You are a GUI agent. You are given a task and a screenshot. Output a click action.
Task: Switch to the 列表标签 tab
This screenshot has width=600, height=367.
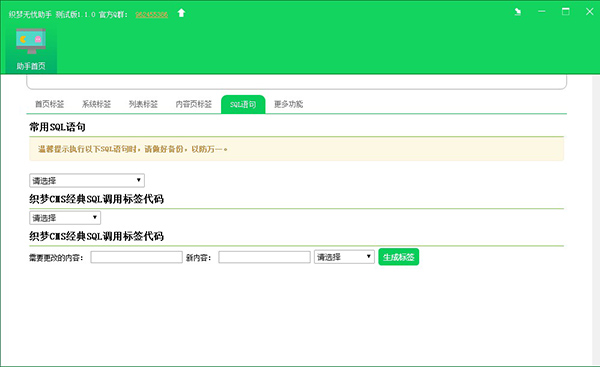143,104
